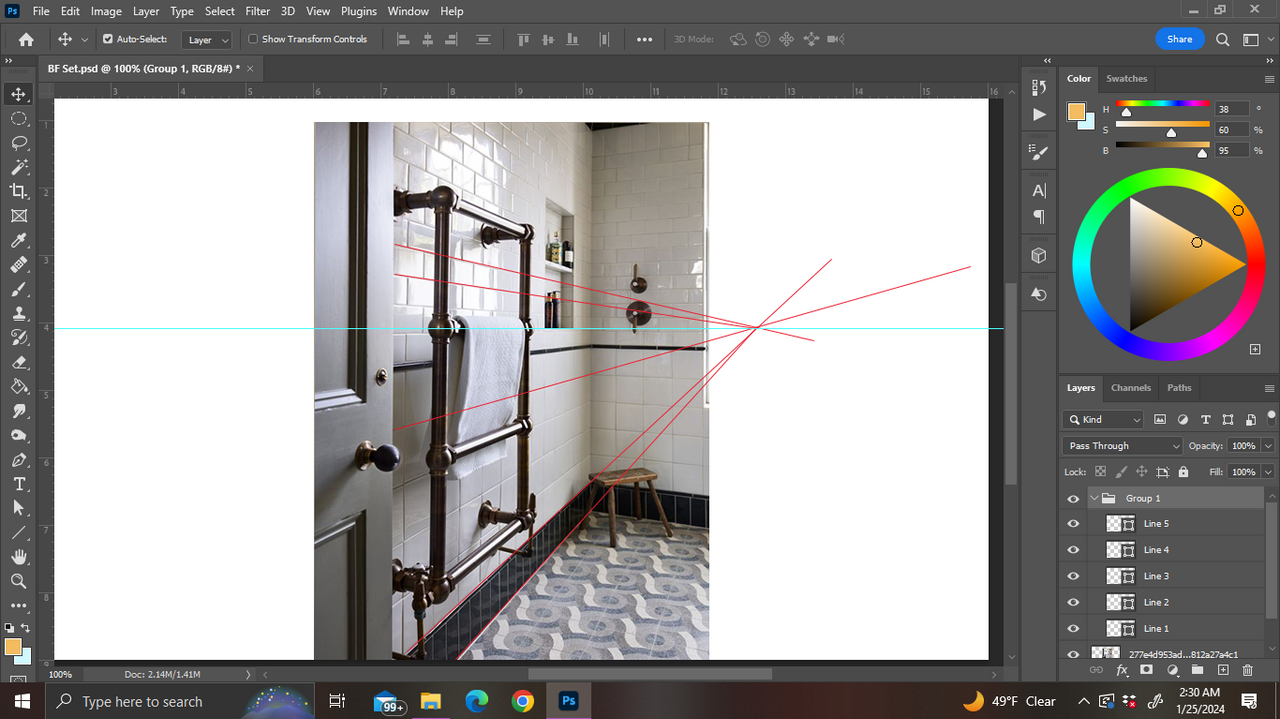Switch to the Channels tab
This screenshot has height=719, width=1280.
tap(1131, 388)
